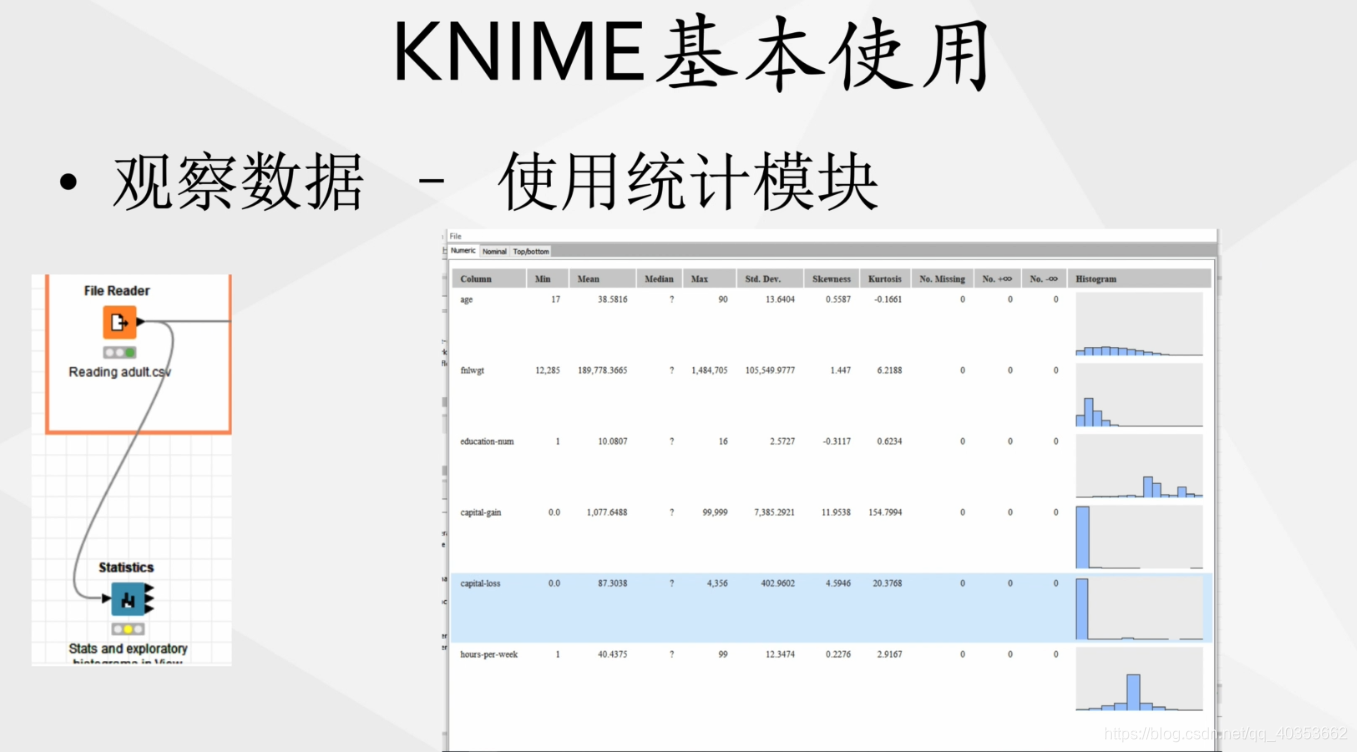Select the File Reader node icon
Image resolution: width=1357 pixels, height=752 pixels.
point(119,322)
